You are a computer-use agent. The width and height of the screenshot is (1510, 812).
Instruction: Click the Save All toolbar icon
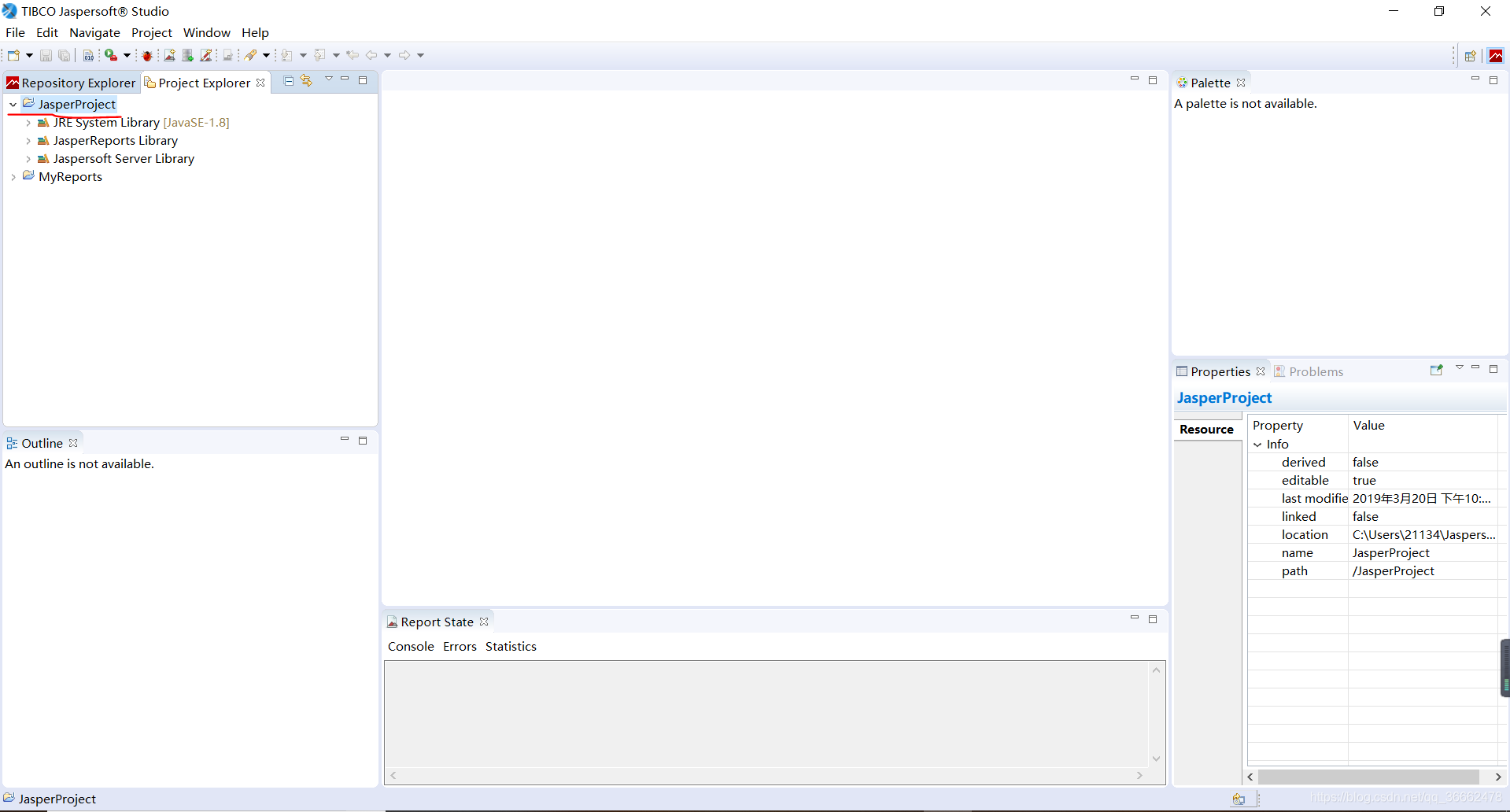65,55
